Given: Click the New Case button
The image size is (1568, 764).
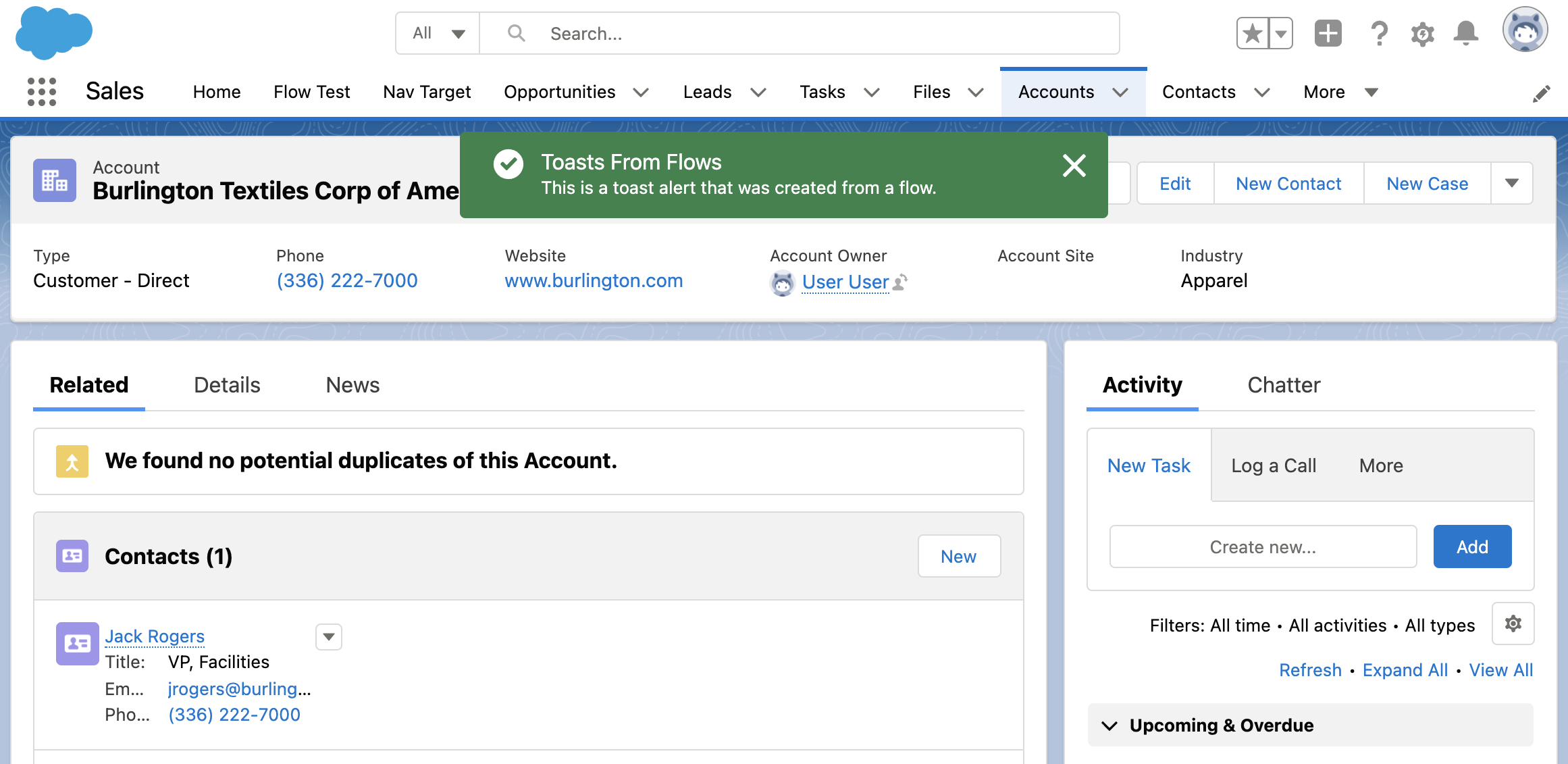Looking at the screenshot, I should [1427, 183].
